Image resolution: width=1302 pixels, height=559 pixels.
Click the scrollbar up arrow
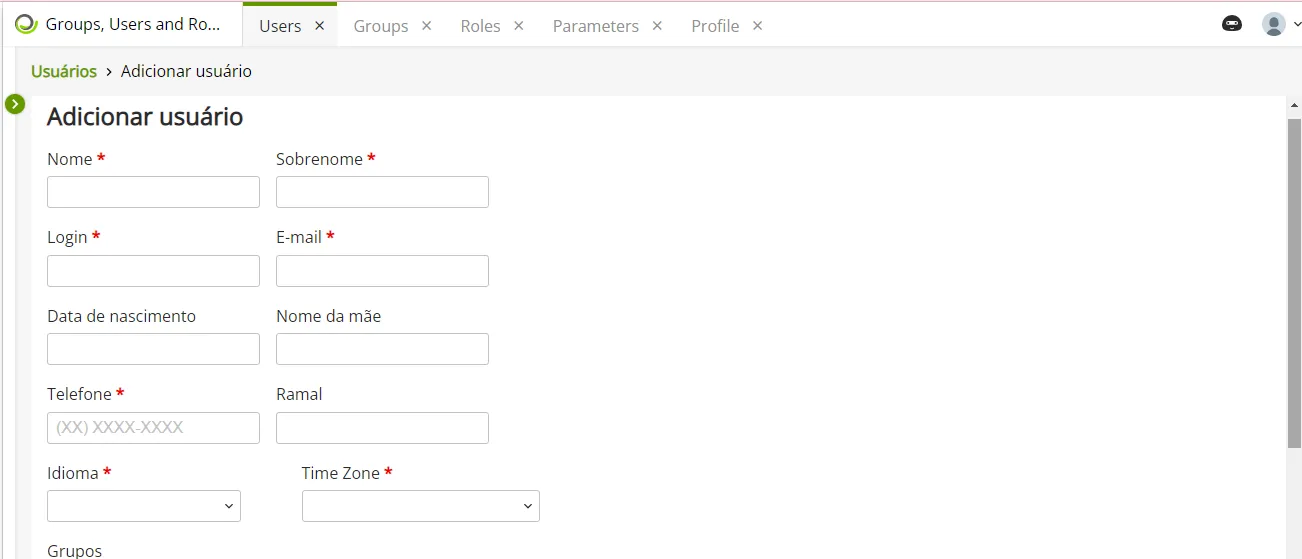tap(1294, 105)
